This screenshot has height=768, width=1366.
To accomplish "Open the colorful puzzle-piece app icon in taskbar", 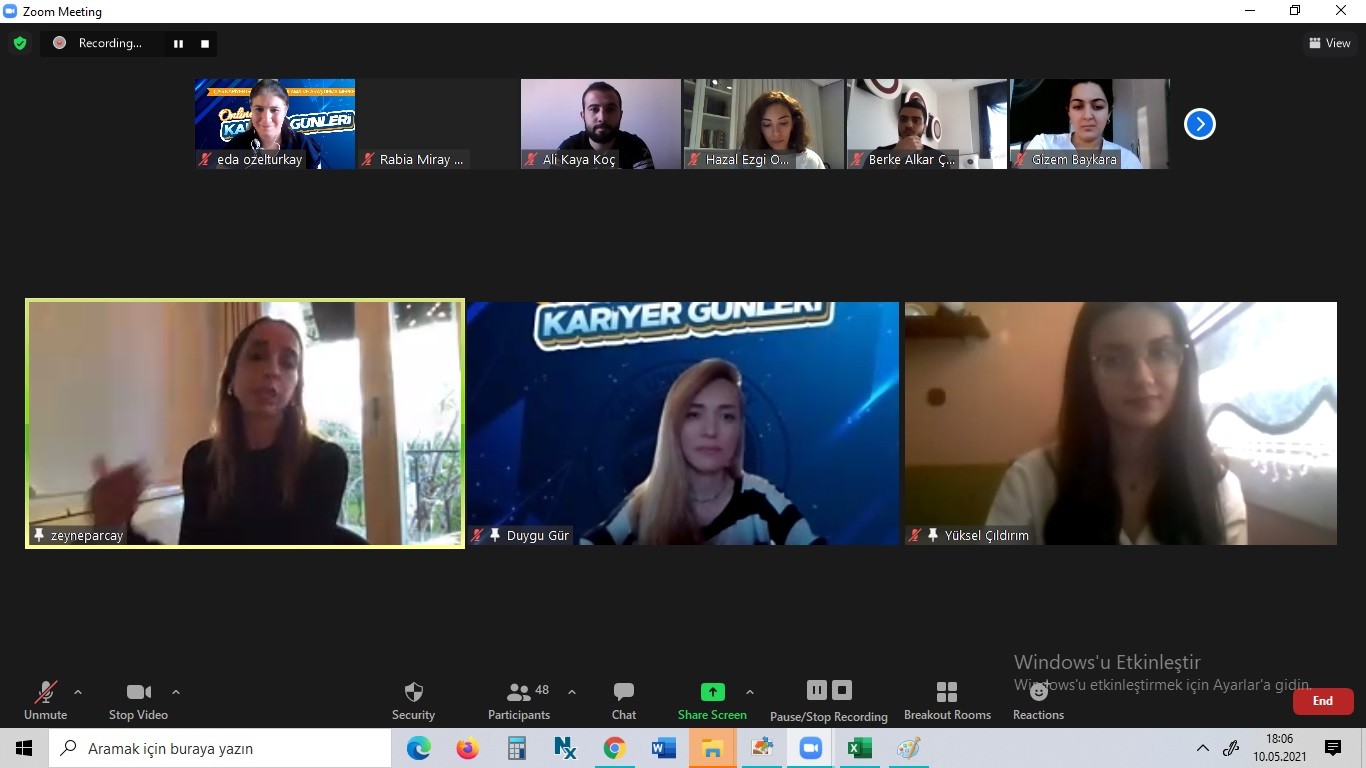I will pos(762,748).
